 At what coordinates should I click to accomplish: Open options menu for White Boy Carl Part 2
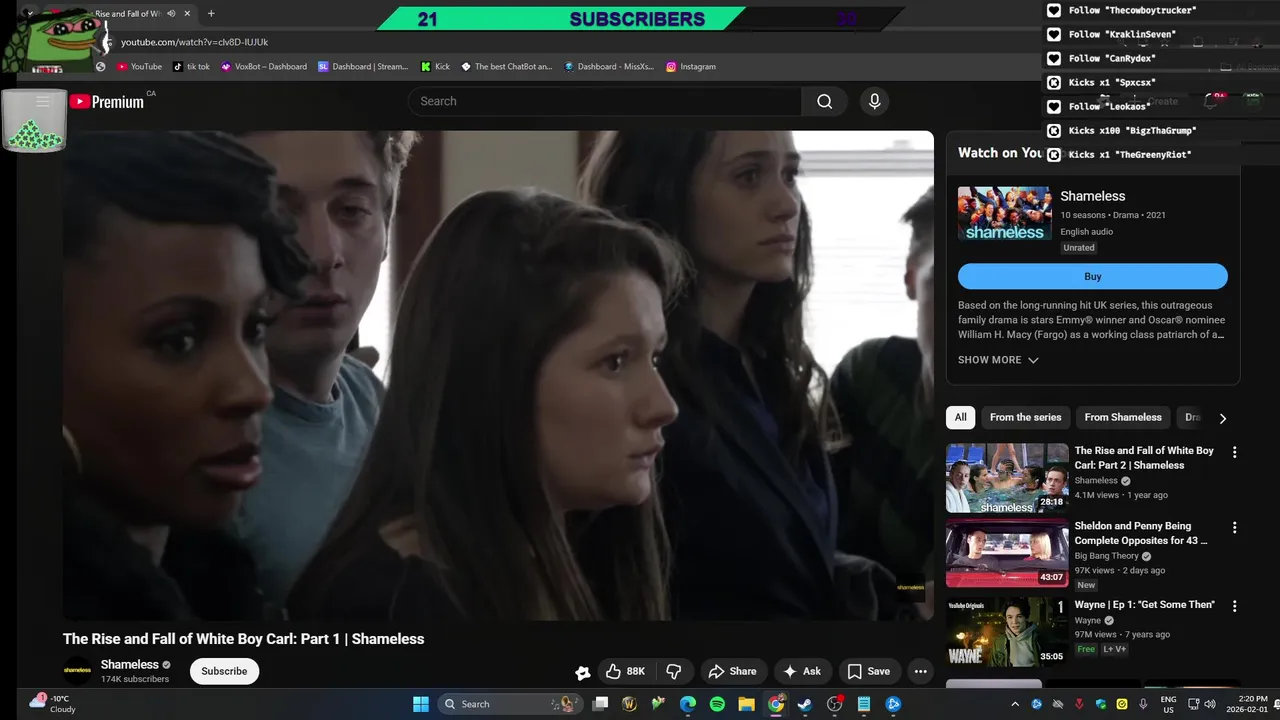tap(1234, 452)
